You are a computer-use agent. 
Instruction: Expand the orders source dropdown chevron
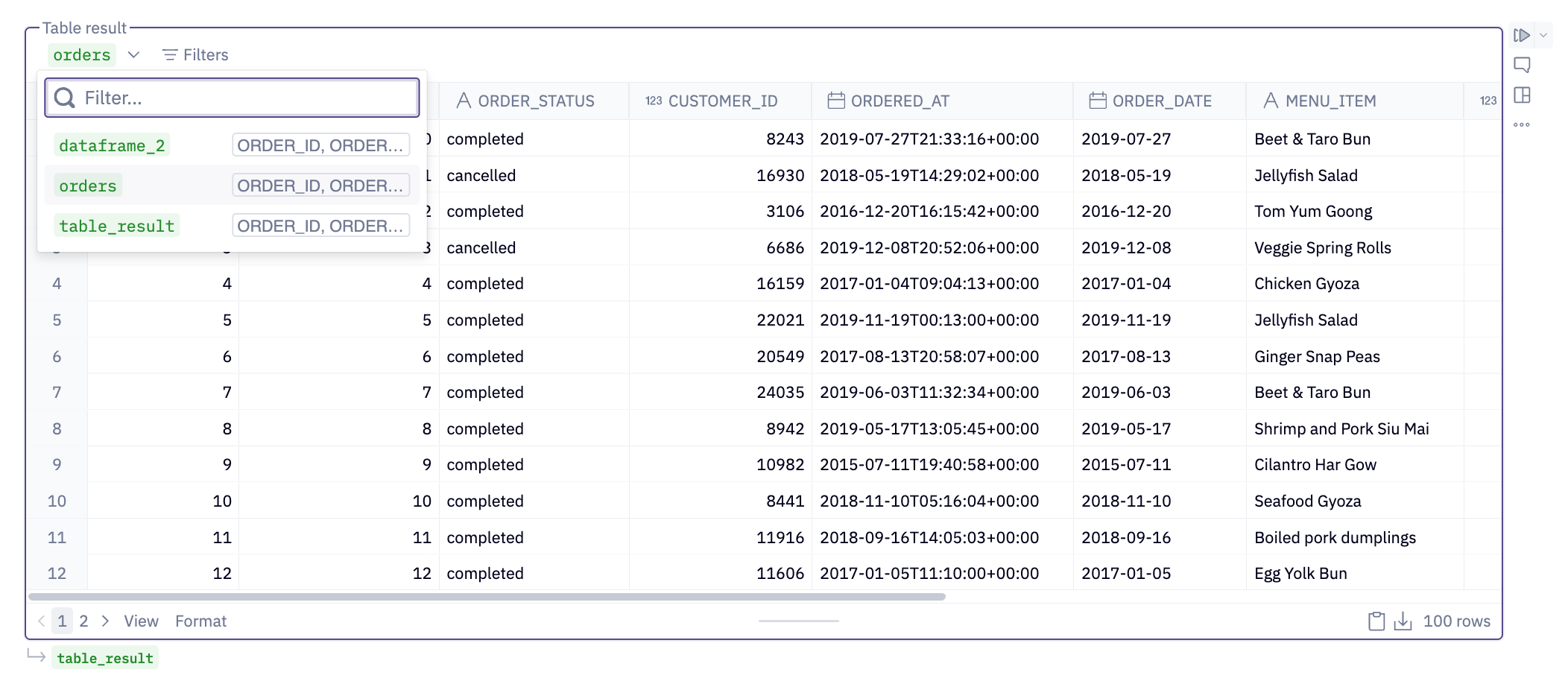pos(133,55)
